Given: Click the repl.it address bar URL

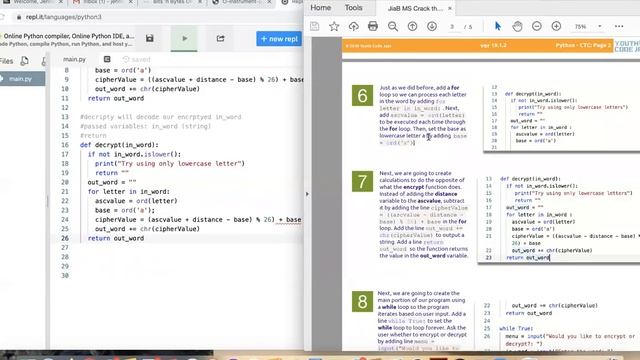Looking at the screenshot, I should (x=64, y=17).
